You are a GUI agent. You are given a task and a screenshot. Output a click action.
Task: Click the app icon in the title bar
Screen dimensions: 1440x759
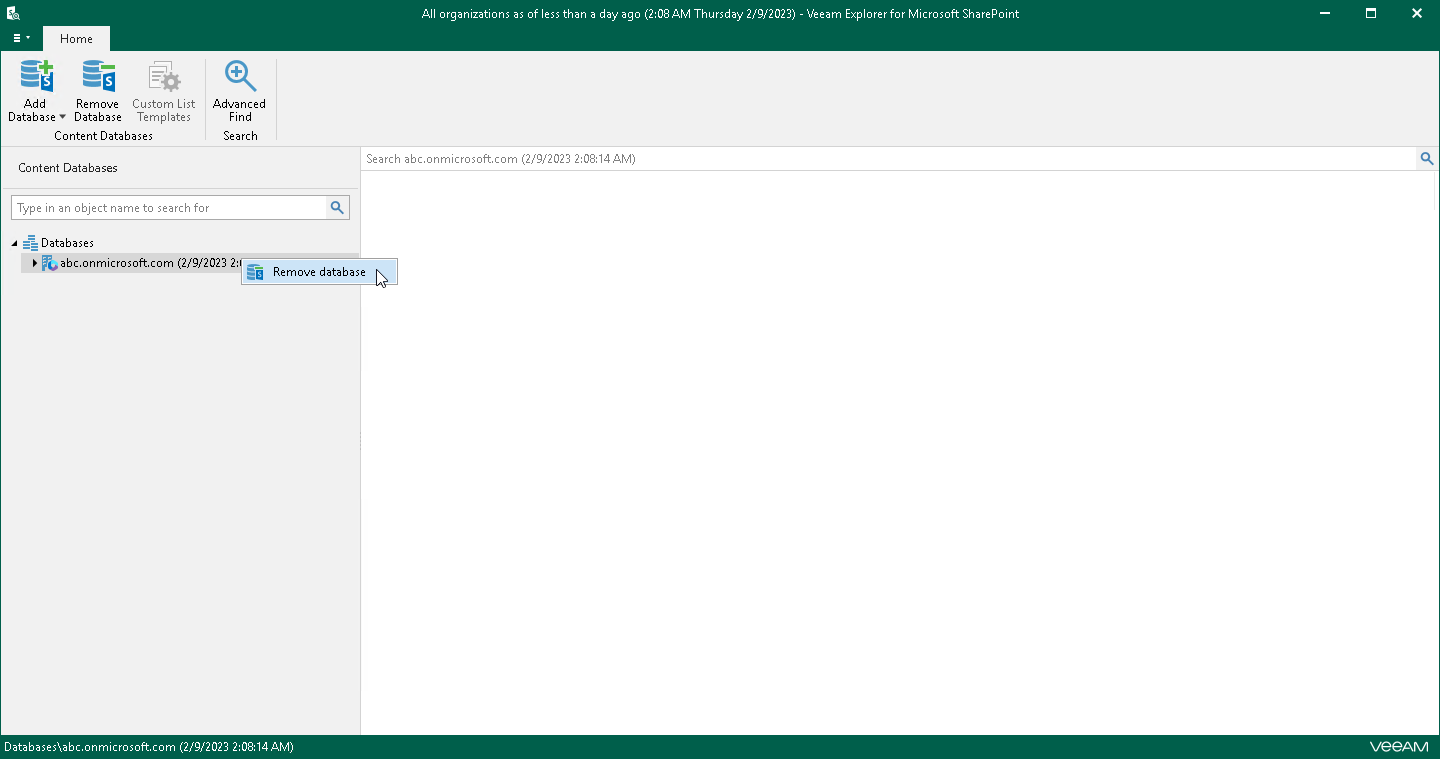(x=13, y=14)
